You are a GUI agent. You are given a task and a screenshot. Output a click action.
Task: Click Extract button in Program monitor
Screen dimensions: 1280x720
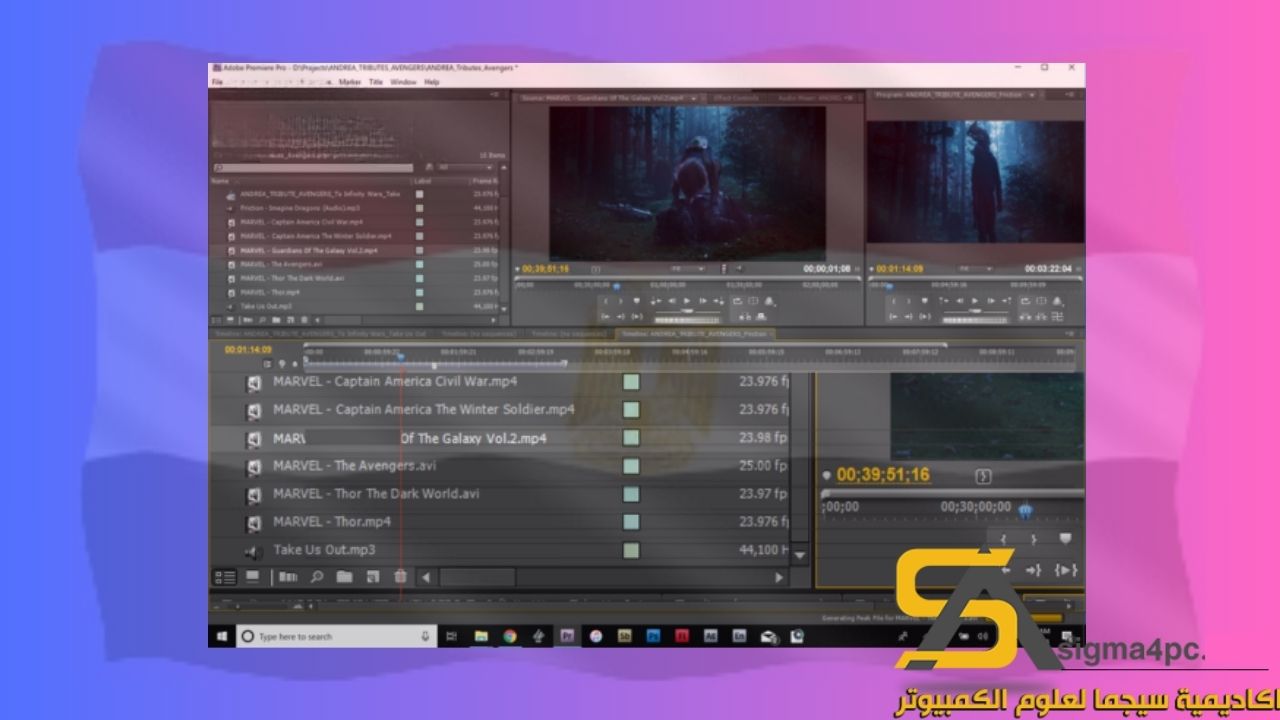tap(1040, 315)
